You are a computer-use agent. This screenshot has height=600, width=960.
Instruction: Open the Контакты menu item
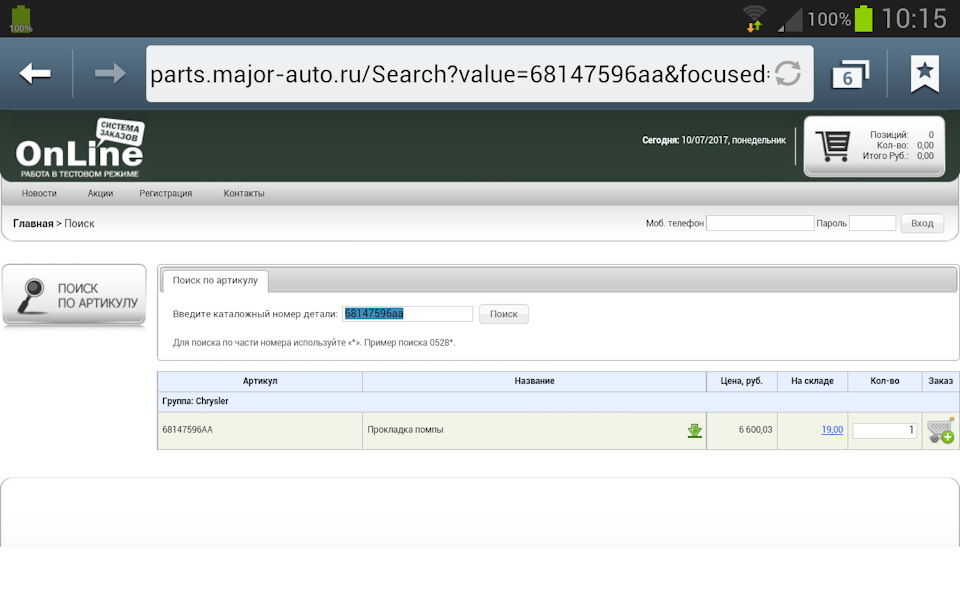(x=244, y=193)
